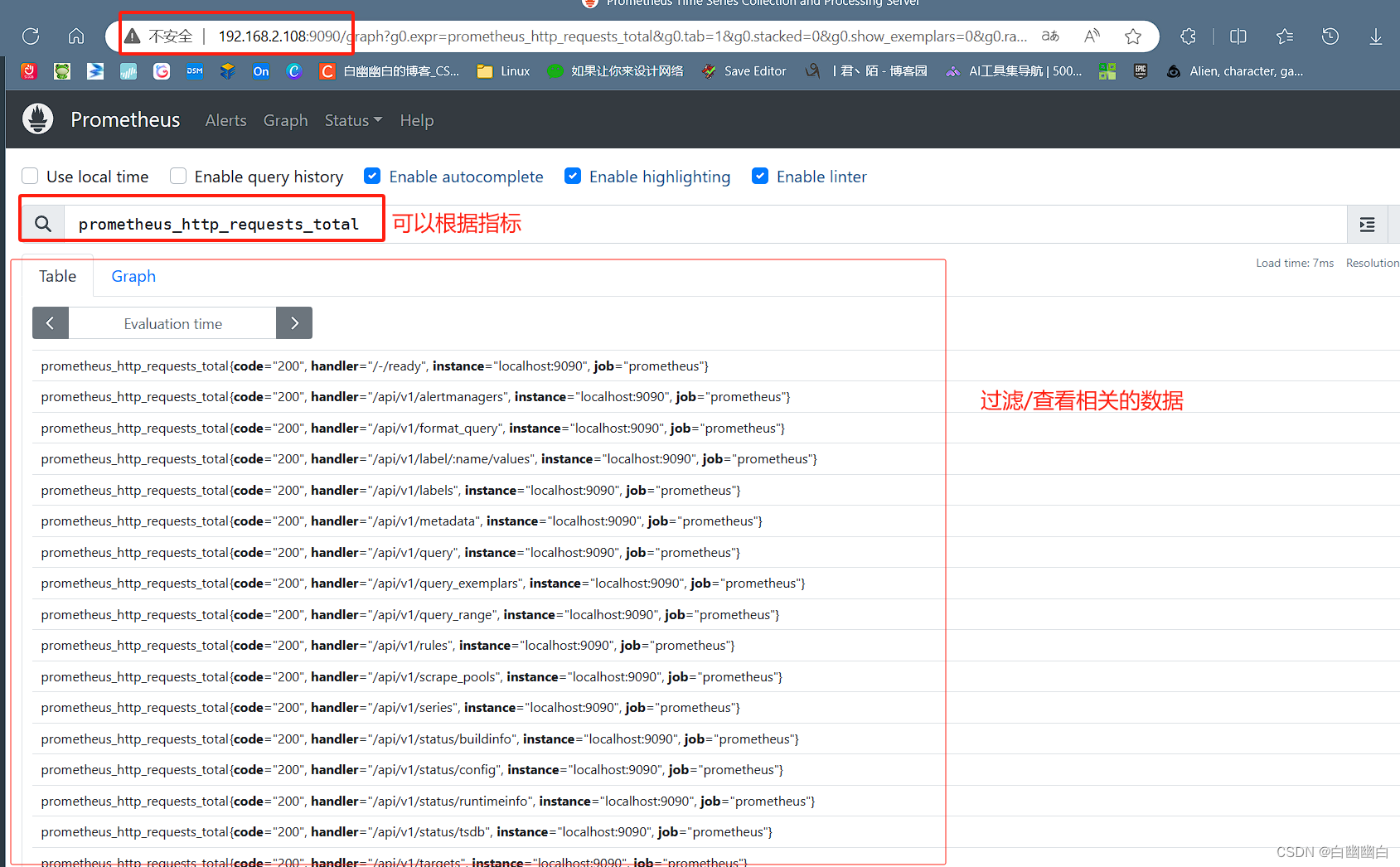Open the browser extensions puzzle icon
The image size is (1400, 867).
point(1189,36)
